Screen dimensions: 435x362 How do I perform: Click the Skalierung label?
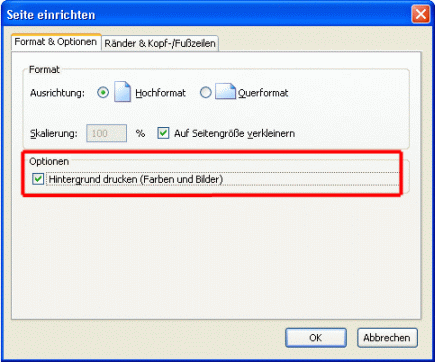point(54,134)
